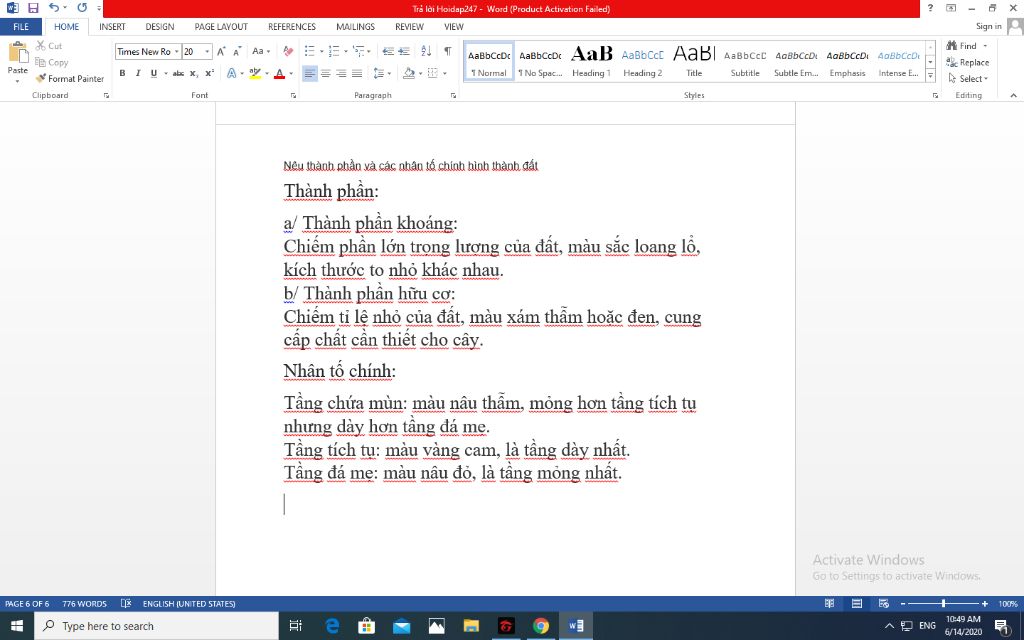The image size is (1024, 640).
Task: Toggle Bold formatting
Action: point(122,73)
